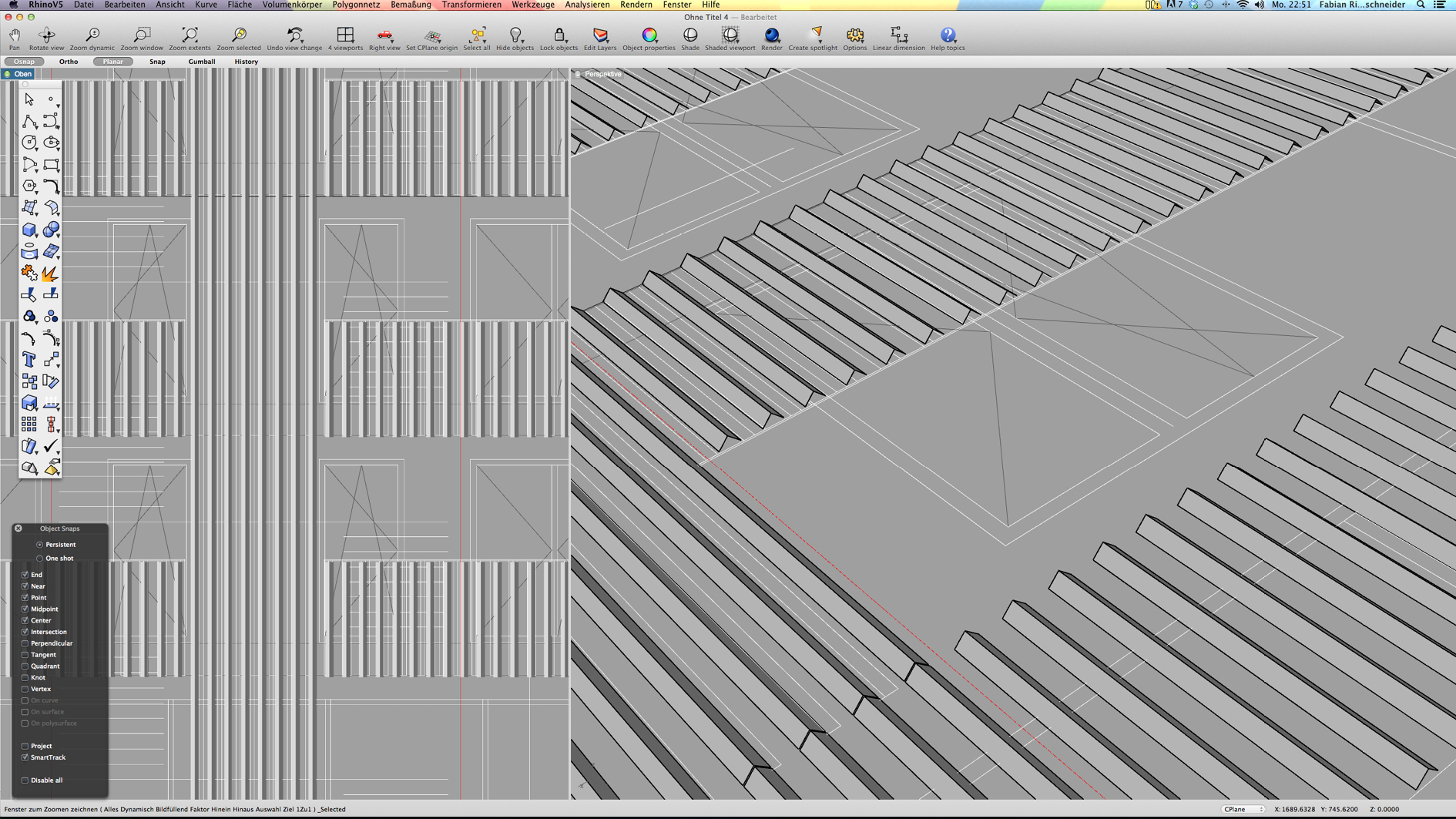This screenshot has width=1456, height=819.
Task: Open the Volumenkörper menu
Action: tap(292, 5)
